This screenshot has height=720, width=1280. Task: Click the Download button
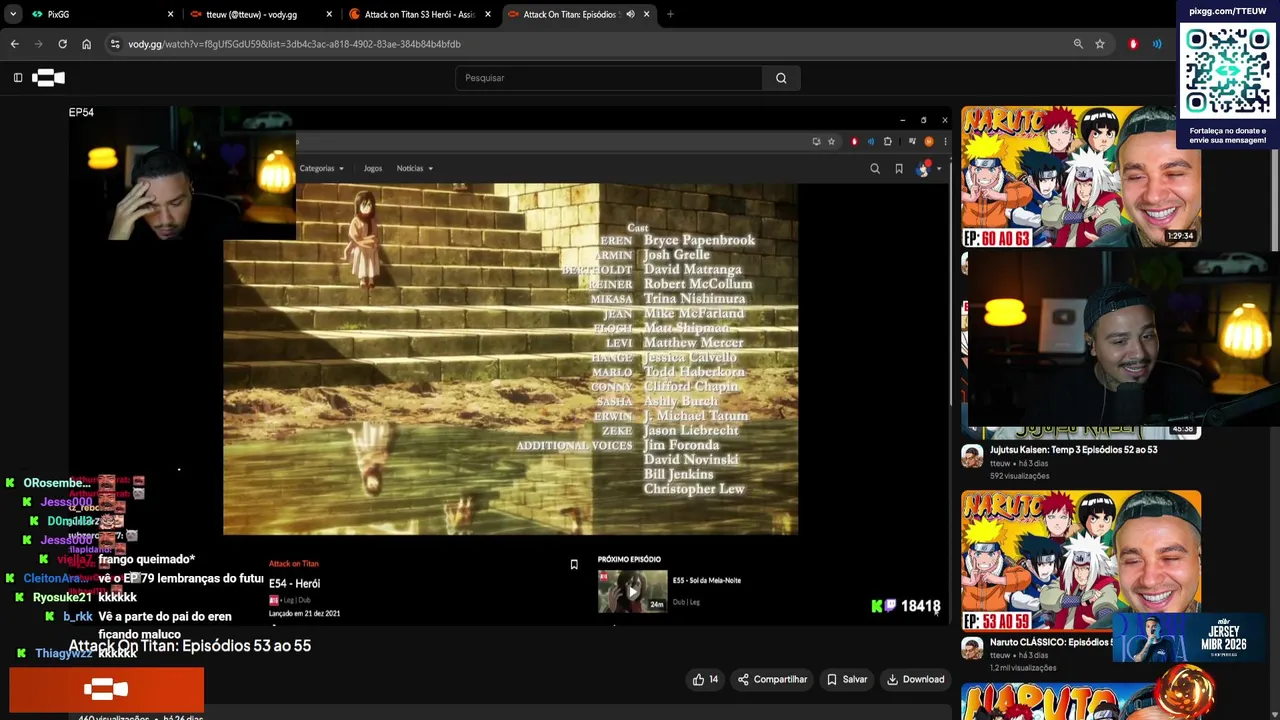916,680
